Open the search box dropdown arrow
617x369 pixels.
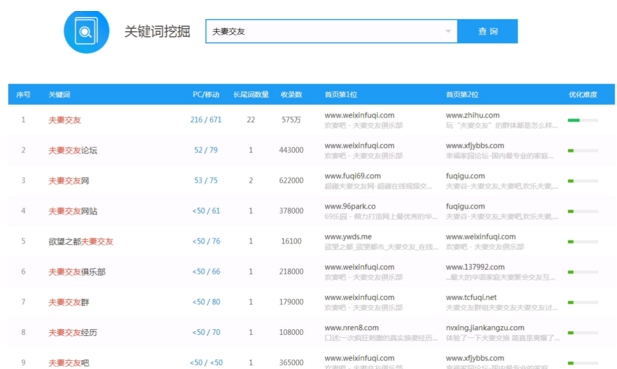[x=448, y=31]
